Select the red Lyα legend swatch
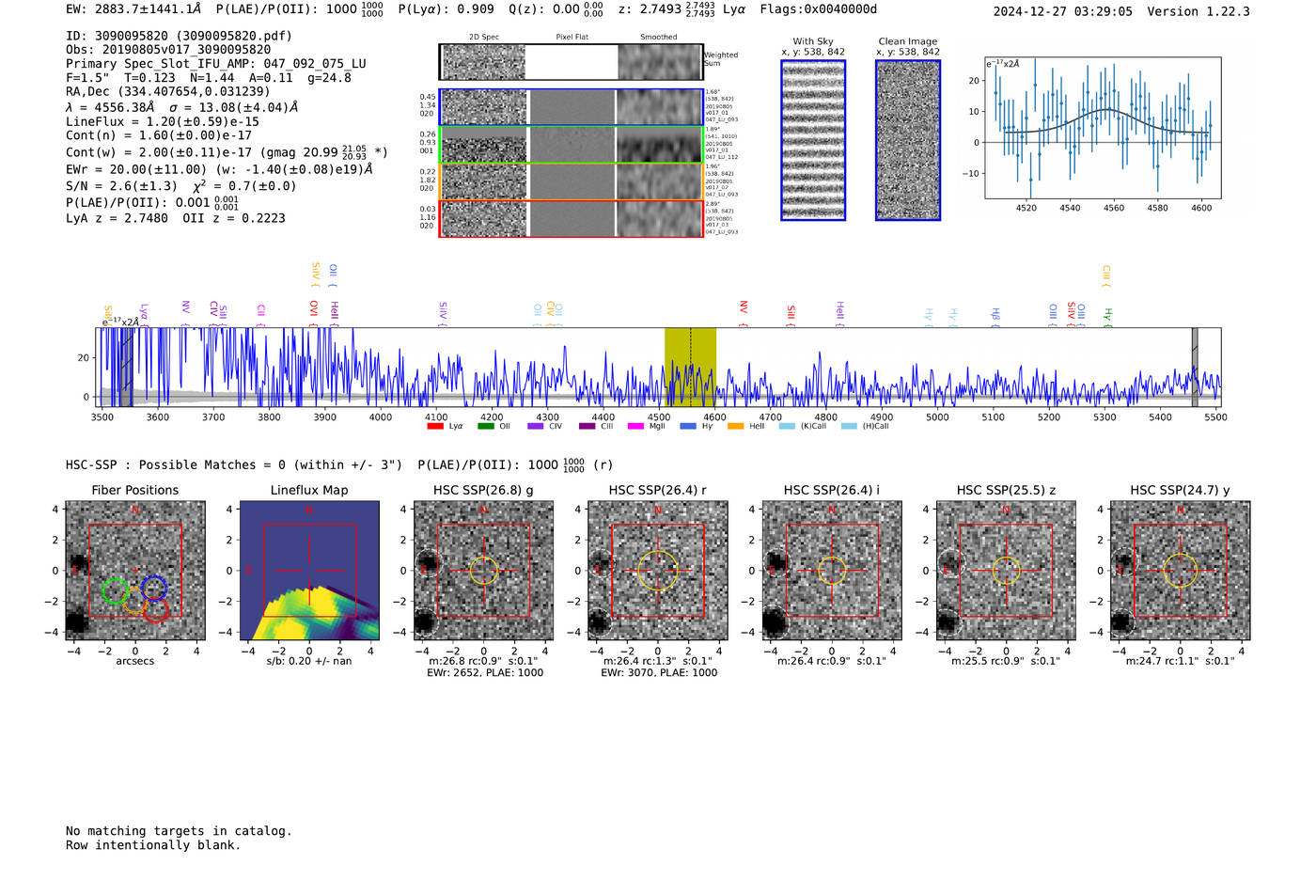This screenshot has width=1316, height=896. 435,426
